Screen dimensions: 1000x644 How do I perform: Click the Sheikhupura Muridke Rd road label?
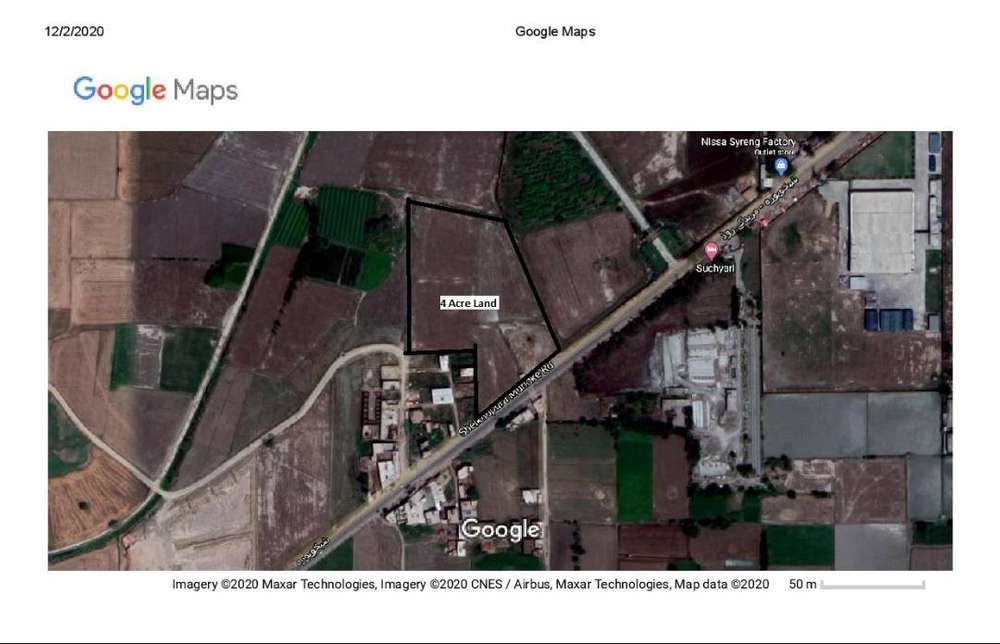(507, 398)
